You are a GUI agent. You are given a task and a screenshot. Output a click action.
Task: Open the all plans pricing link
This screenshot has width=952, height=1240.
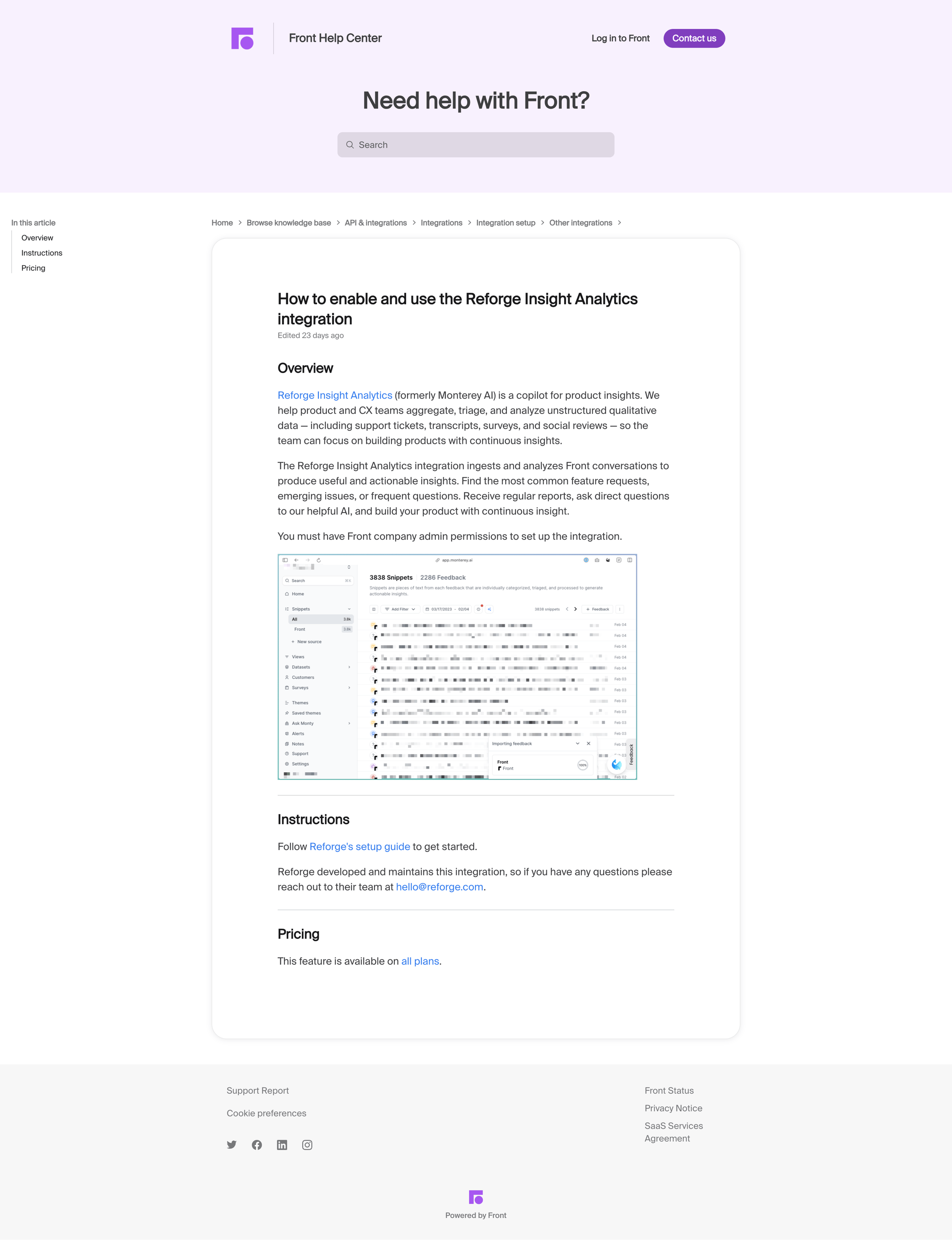click(420, 961)
